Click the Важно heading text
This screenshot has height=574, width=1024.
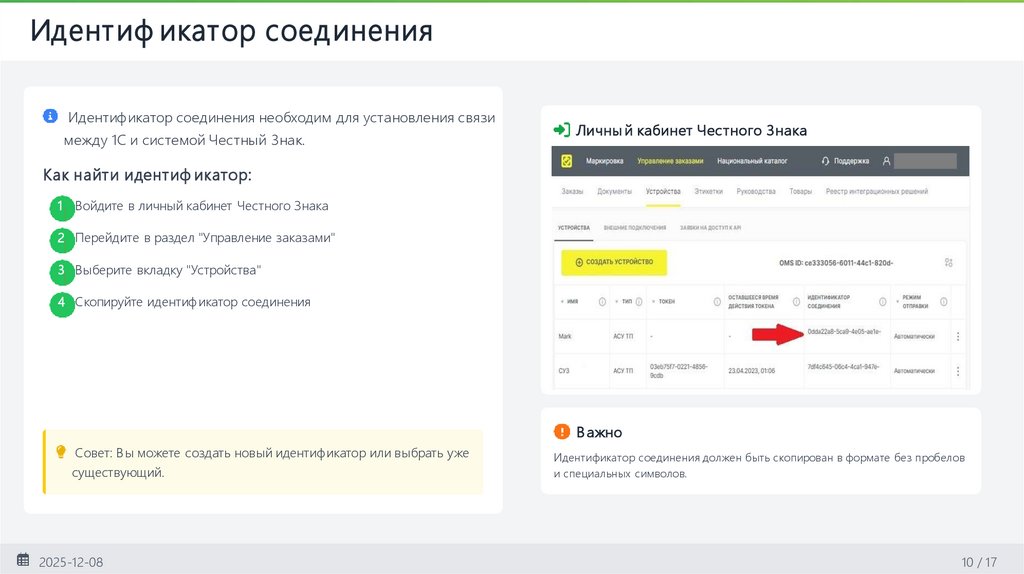point(599,432)
